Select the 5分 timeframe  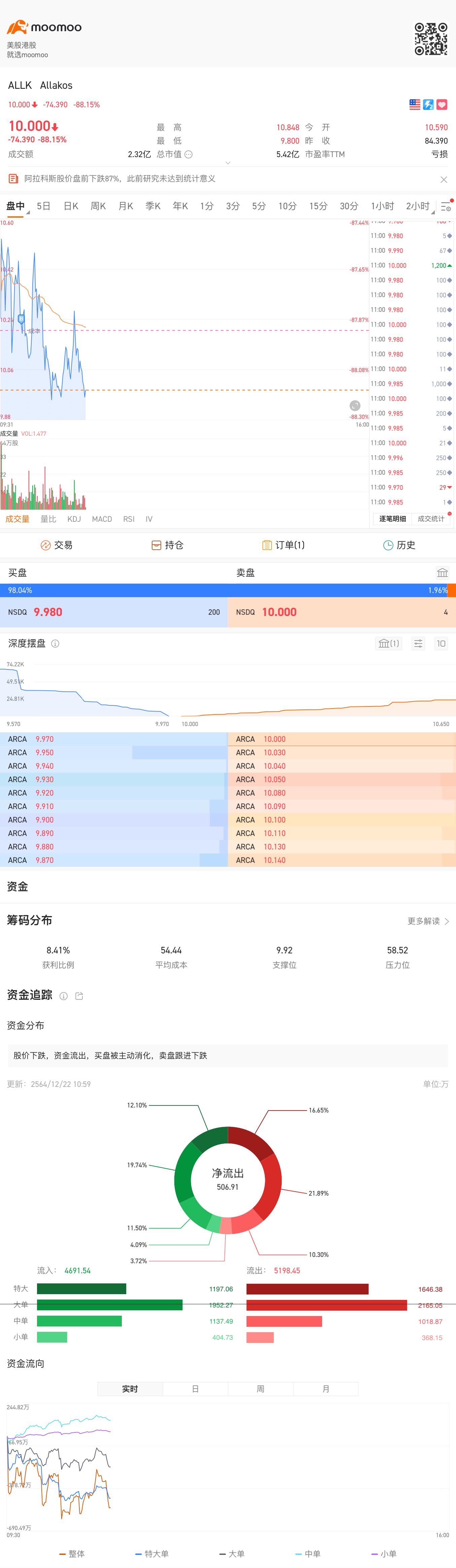pos(259,206)
